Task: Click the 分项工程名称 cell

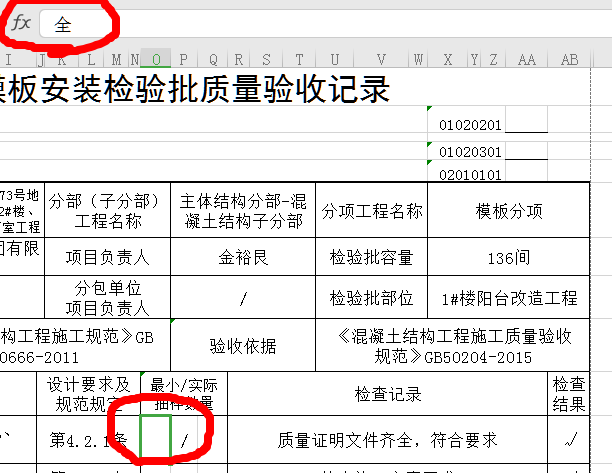Action: pyautogui.click(x=371, y=211)
